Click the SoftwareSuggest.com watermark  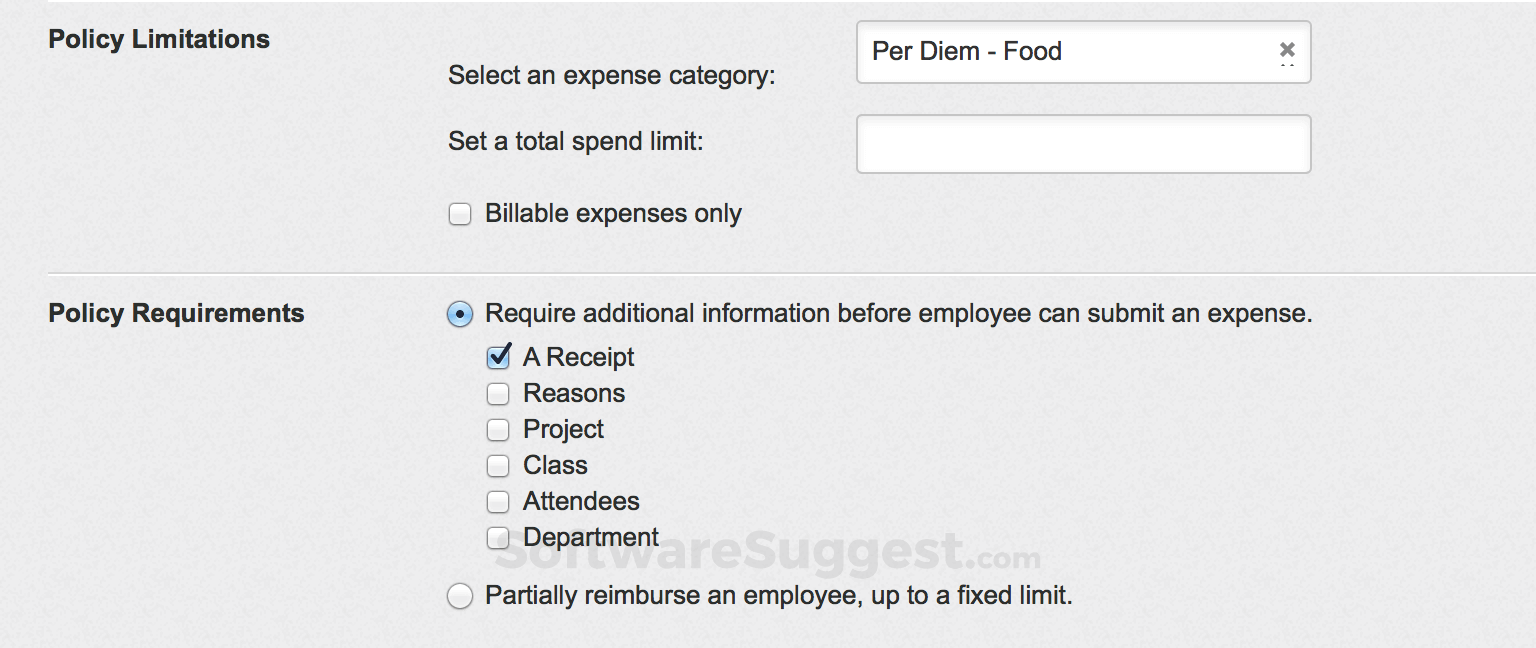[767, 553]
